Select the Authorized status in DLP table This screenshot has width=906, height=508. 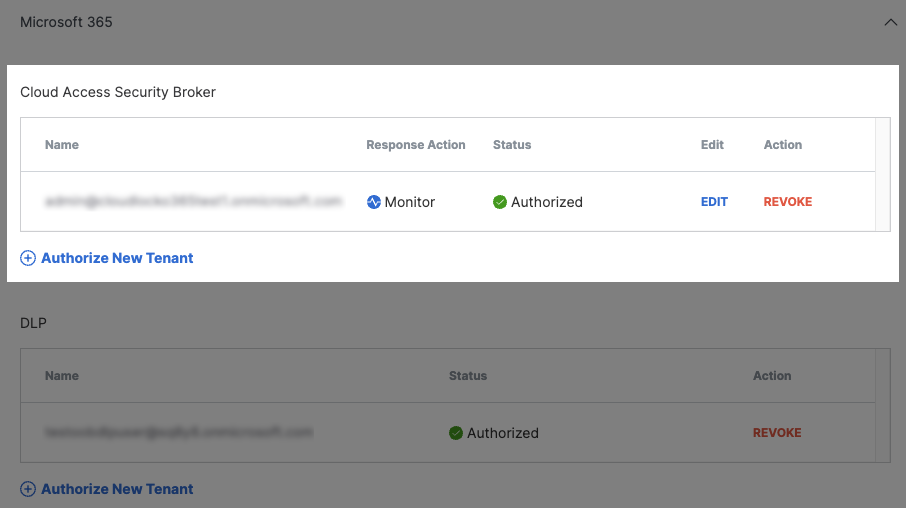click(x=503, y=433)
